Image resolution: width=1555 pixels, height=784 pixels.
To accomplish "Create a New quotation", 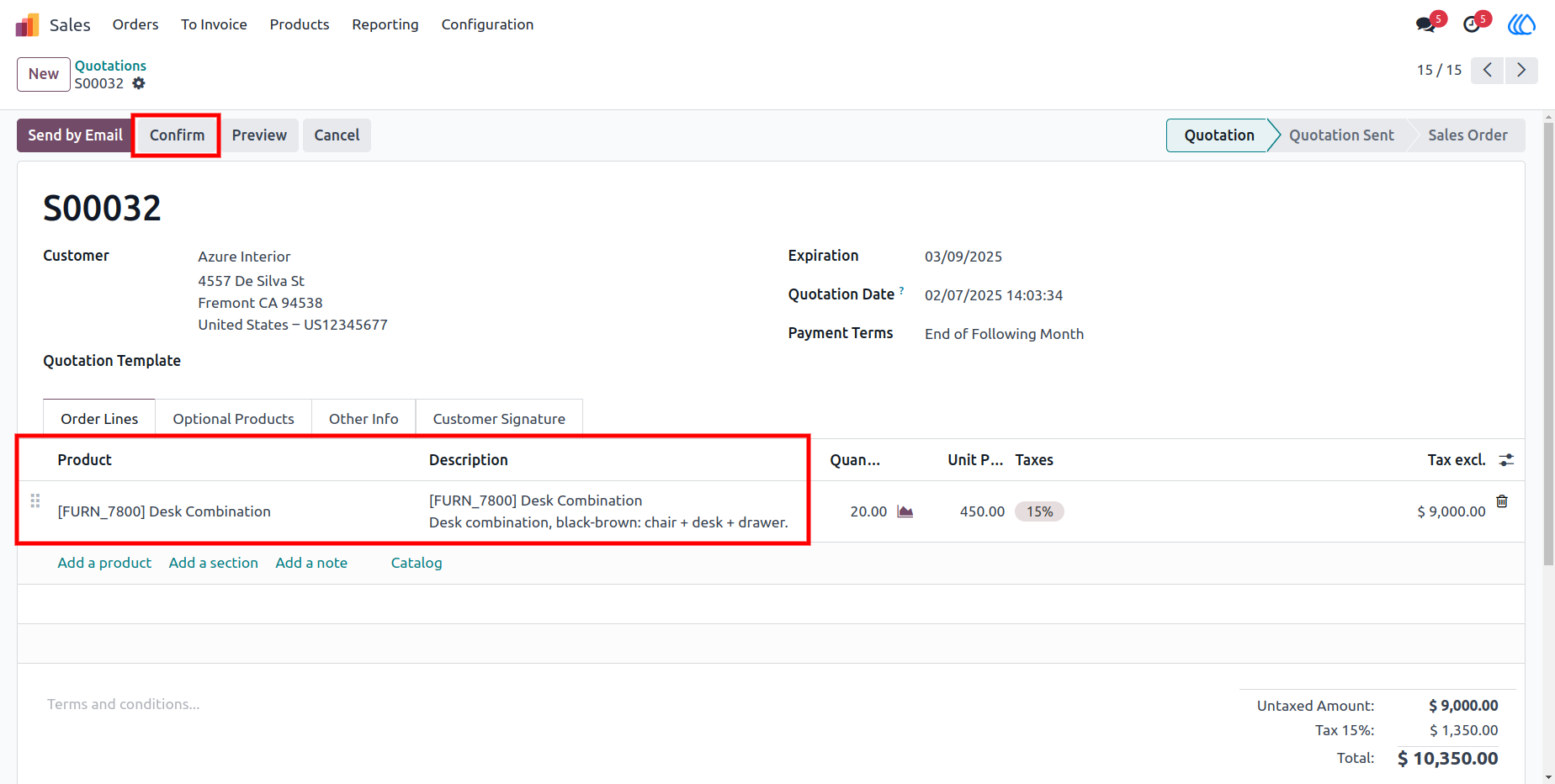I will click(44, 74).
